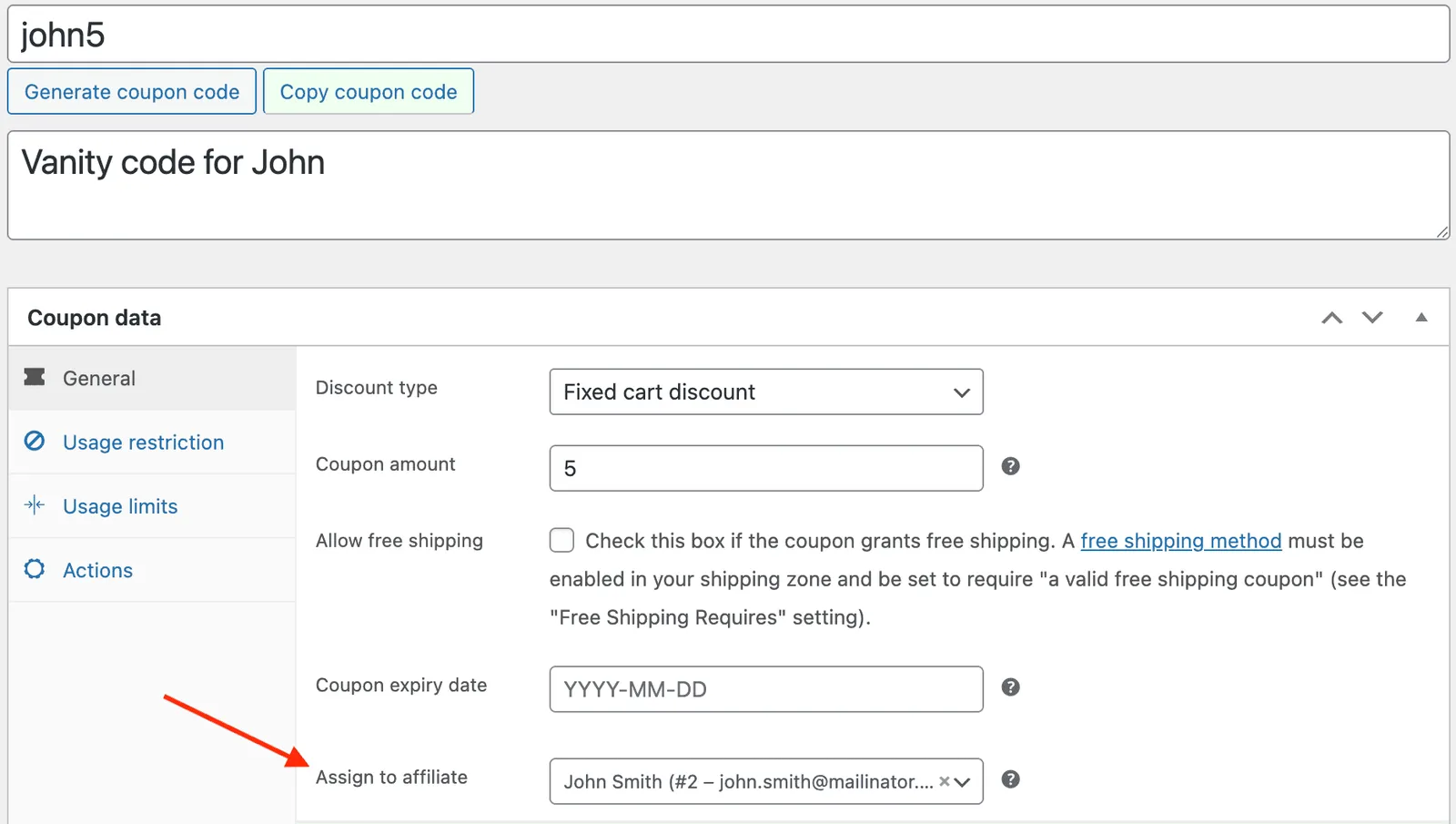The image size is (1456, 824).
Task: Click the Allow free shipping label
Action: 399,541
